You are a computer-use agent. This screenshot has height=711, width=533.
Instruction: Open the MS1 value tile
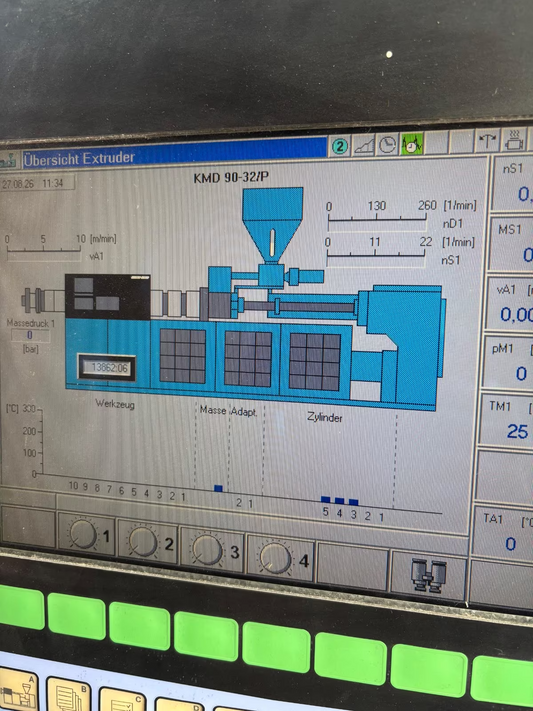coord(510,244)
